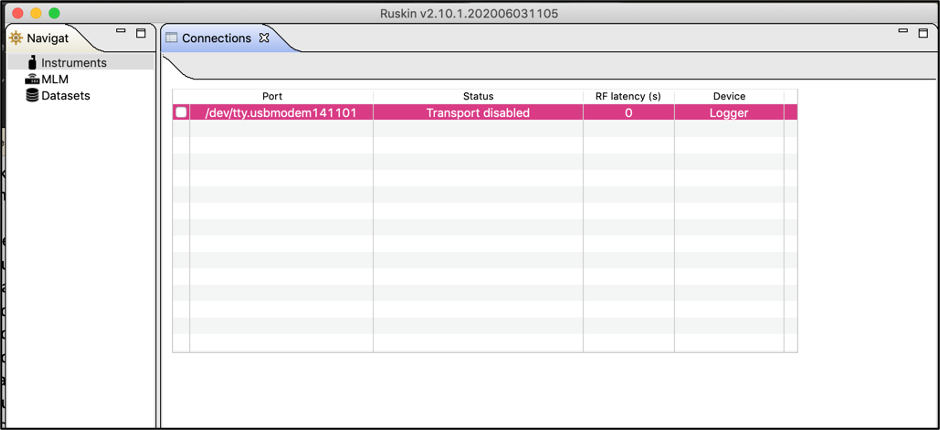Minimize the Connections view
The image size is (940, 430).
pyautogui.click(x=903, y=32)
